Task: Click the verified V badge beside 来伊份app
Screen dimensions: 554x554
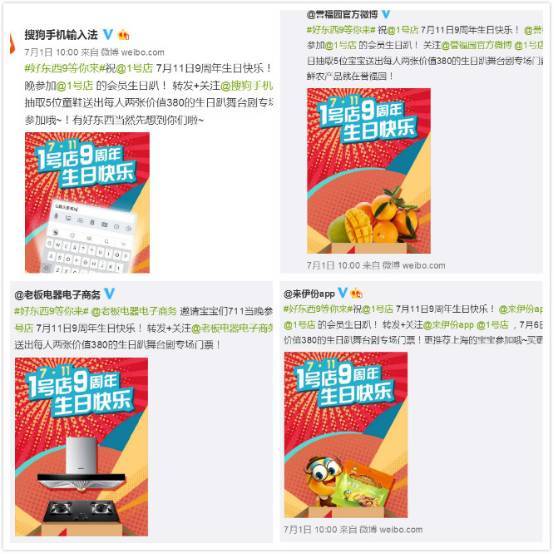Action: [343, 293]
